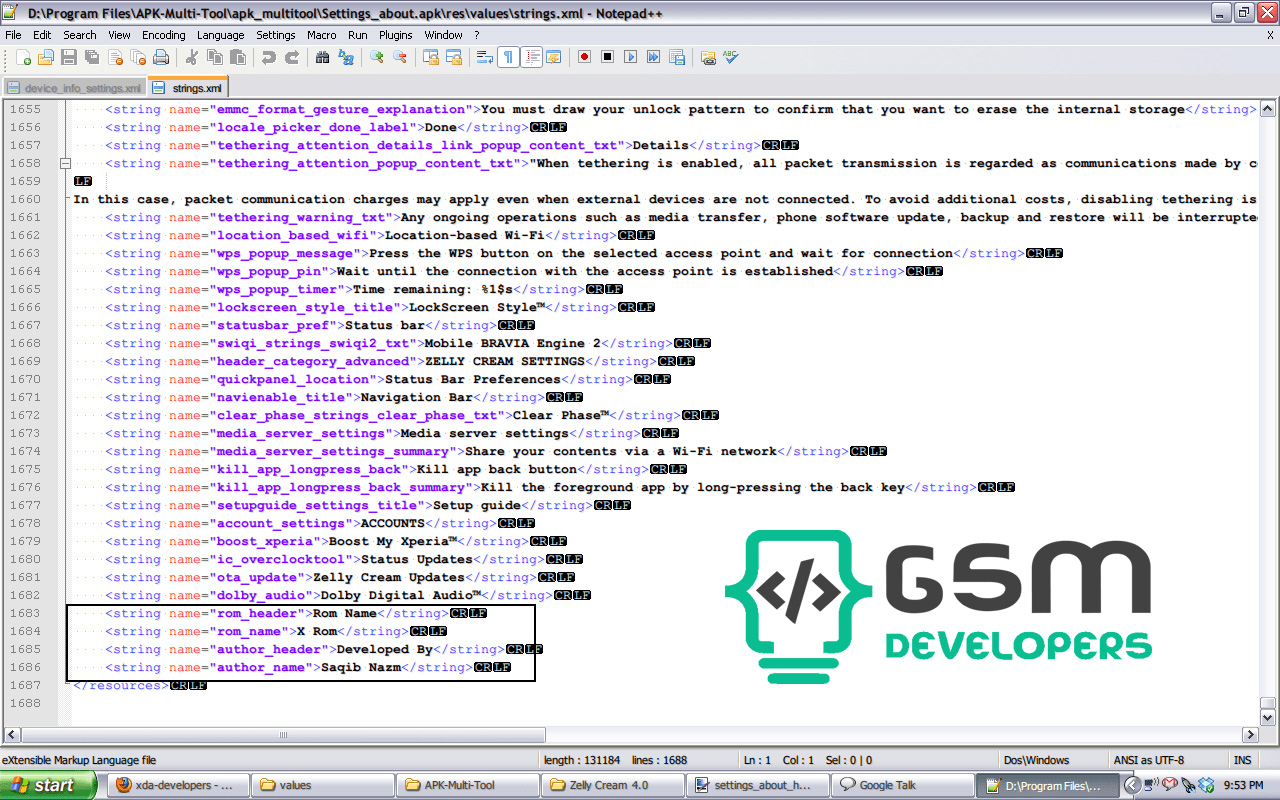Viewport: 1280px width, 800px height.
Task: Click the line 'ZELLY CREAM SETTINGS'
Action: 400,361
